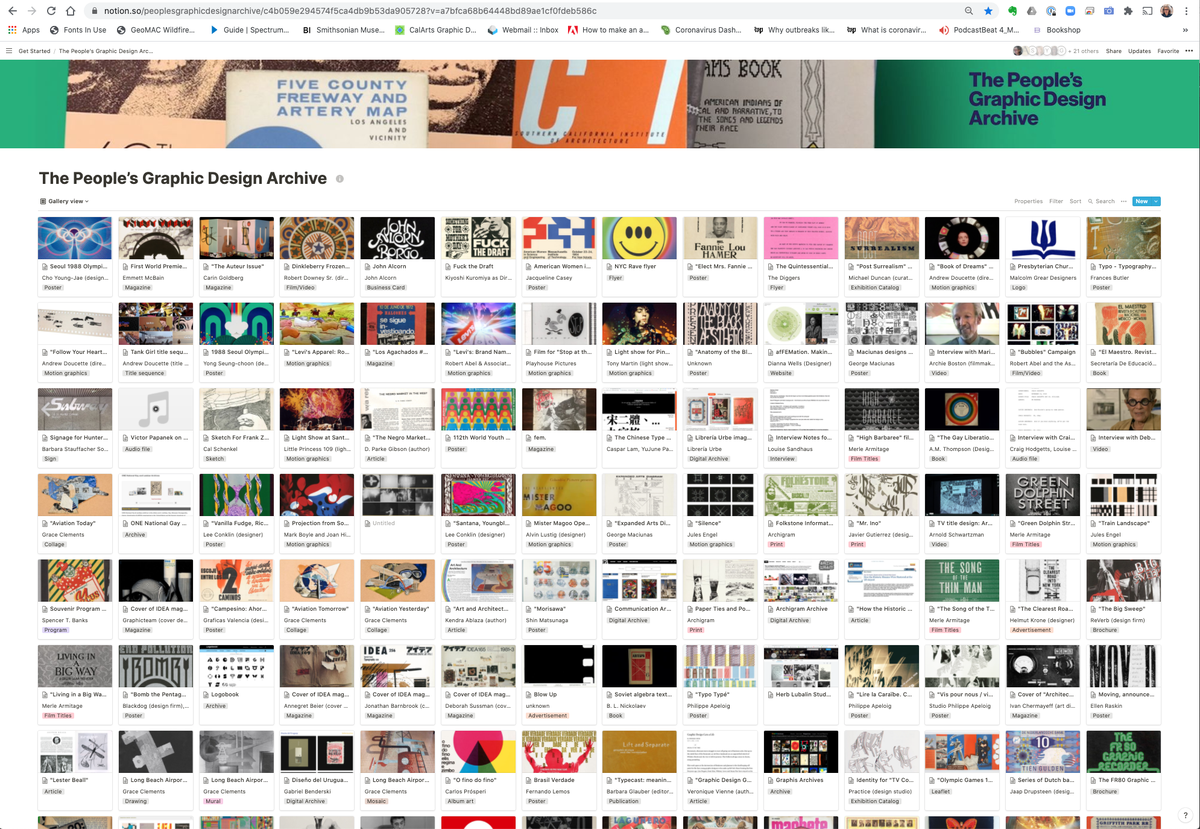
Task: Open the Untitled gallery card
Action: (397, 513)
